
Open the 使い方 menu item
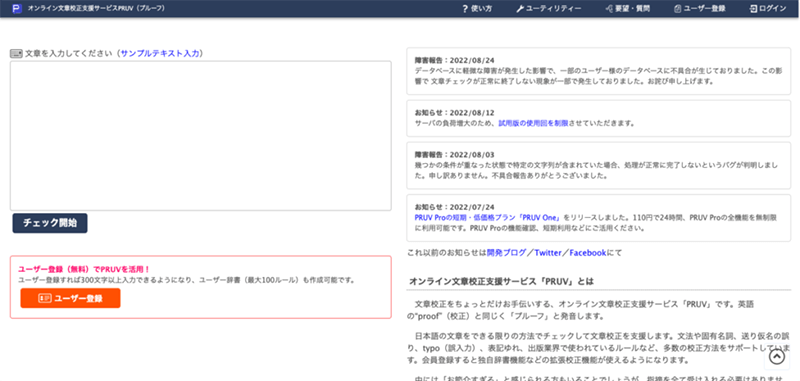point(477,9)
